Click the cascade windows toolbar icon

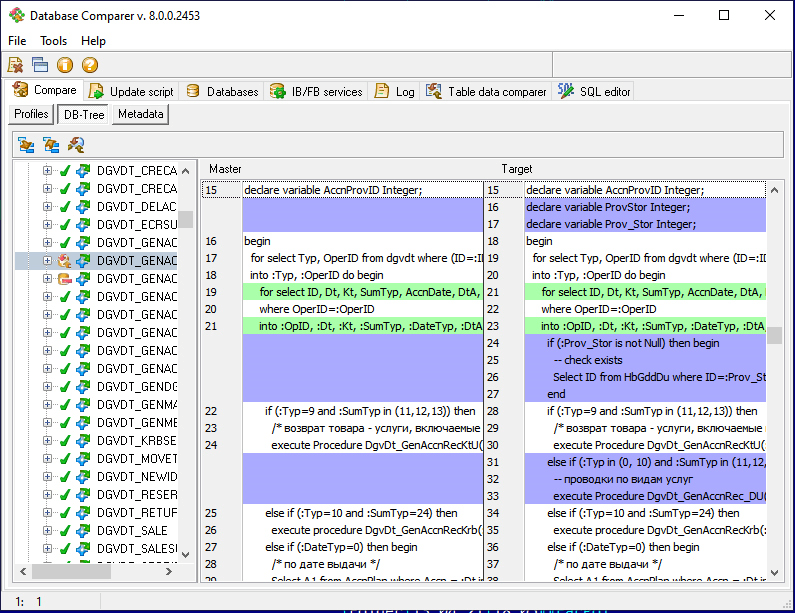pyautogui.click(x=40, y=65)
